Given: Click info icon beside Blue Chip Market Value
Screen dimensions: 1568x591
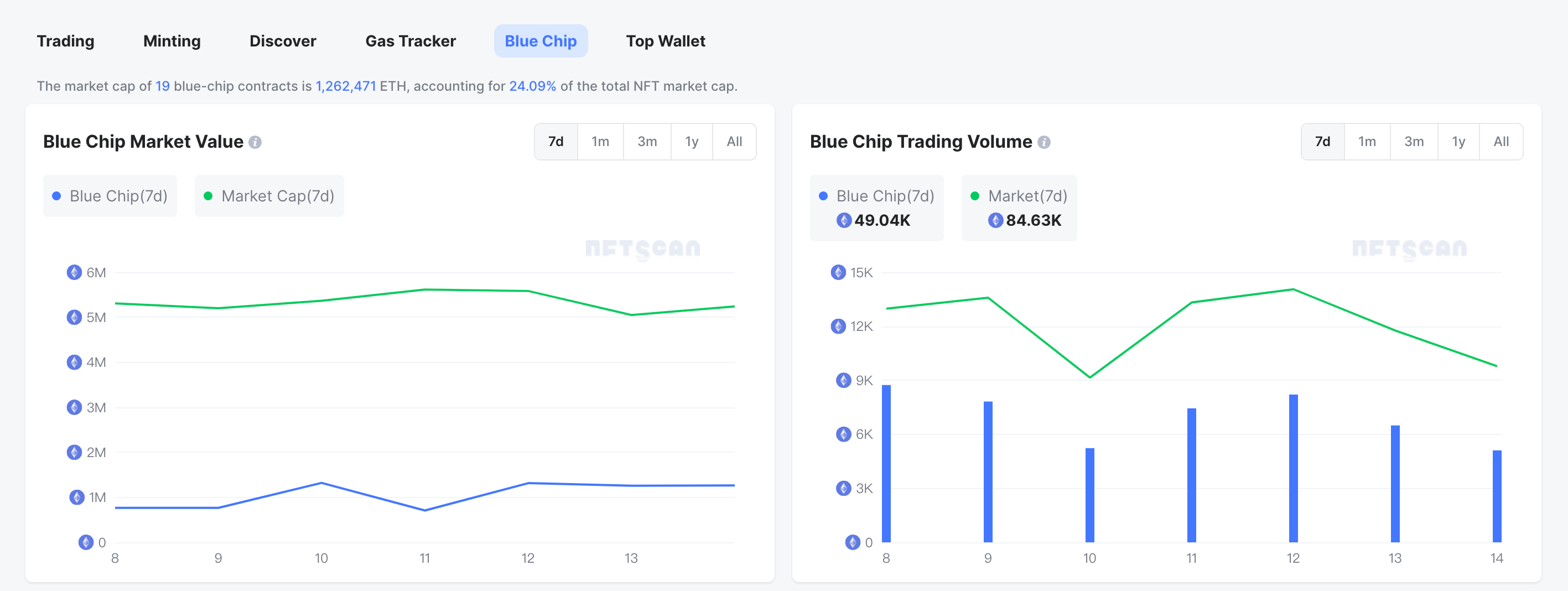Looking at the screenshot, I should pyautogui.click(x=255, y=142).
